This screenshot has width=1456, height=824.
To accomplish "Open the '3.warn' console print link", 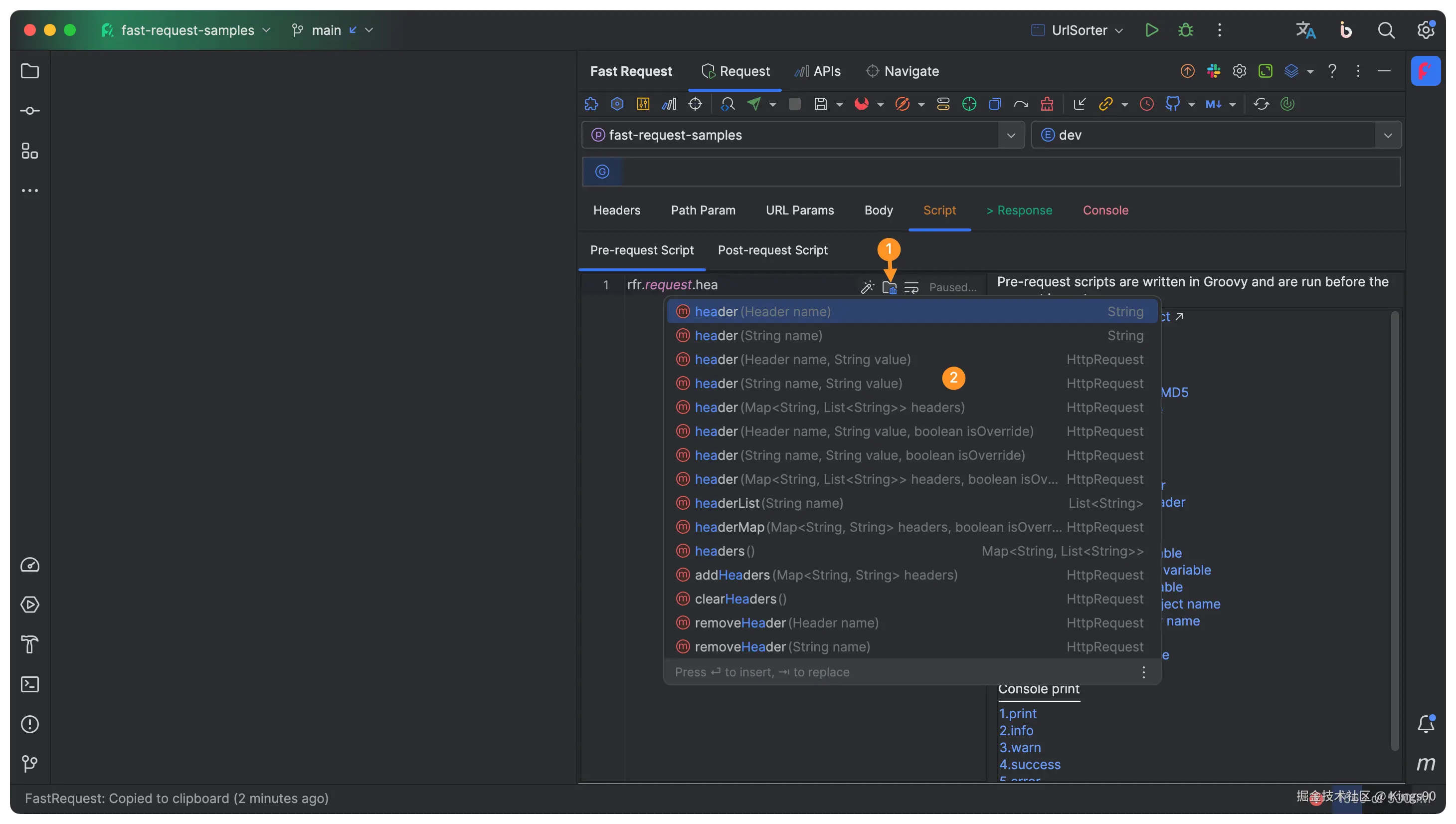I will [1020, 747].
